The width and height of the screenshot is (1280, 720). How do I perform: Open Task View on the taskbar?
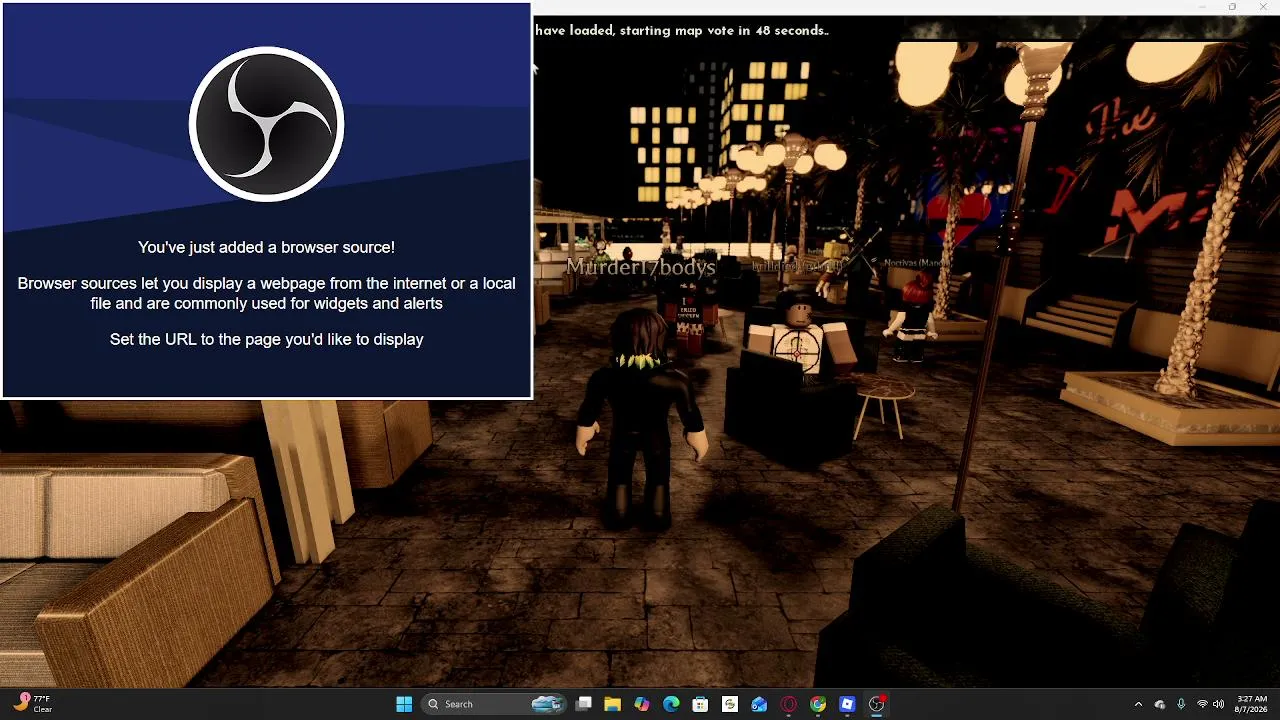(x=584, y=704)
